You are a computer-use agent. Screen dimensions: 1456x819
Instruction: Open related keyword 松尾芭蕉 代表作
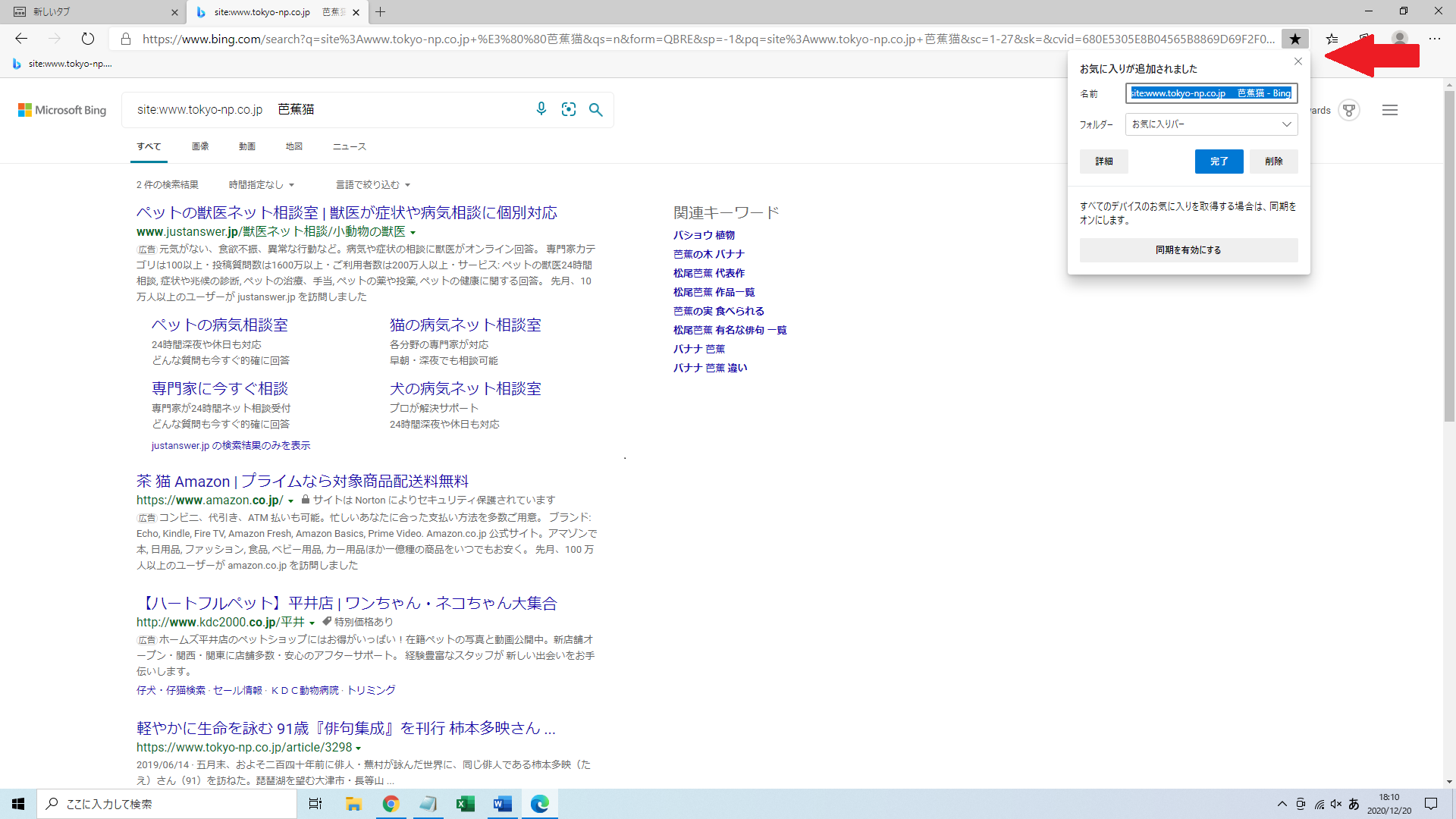(709, 273)
